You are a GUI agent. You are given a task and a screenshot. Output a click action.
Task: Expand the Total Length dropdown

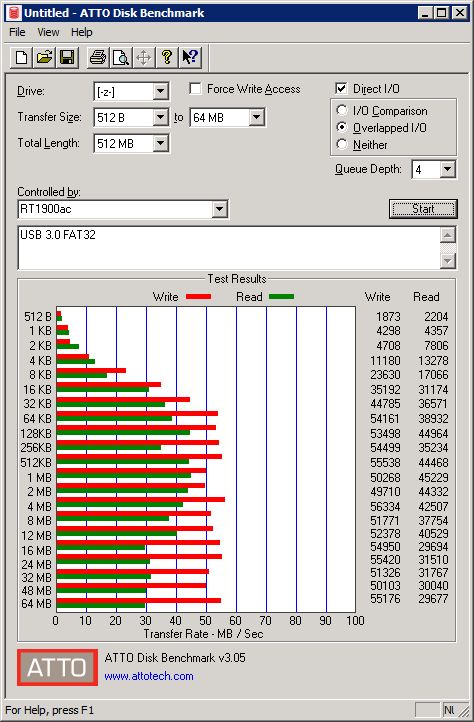pyautogui.click(x=160, y=143)
